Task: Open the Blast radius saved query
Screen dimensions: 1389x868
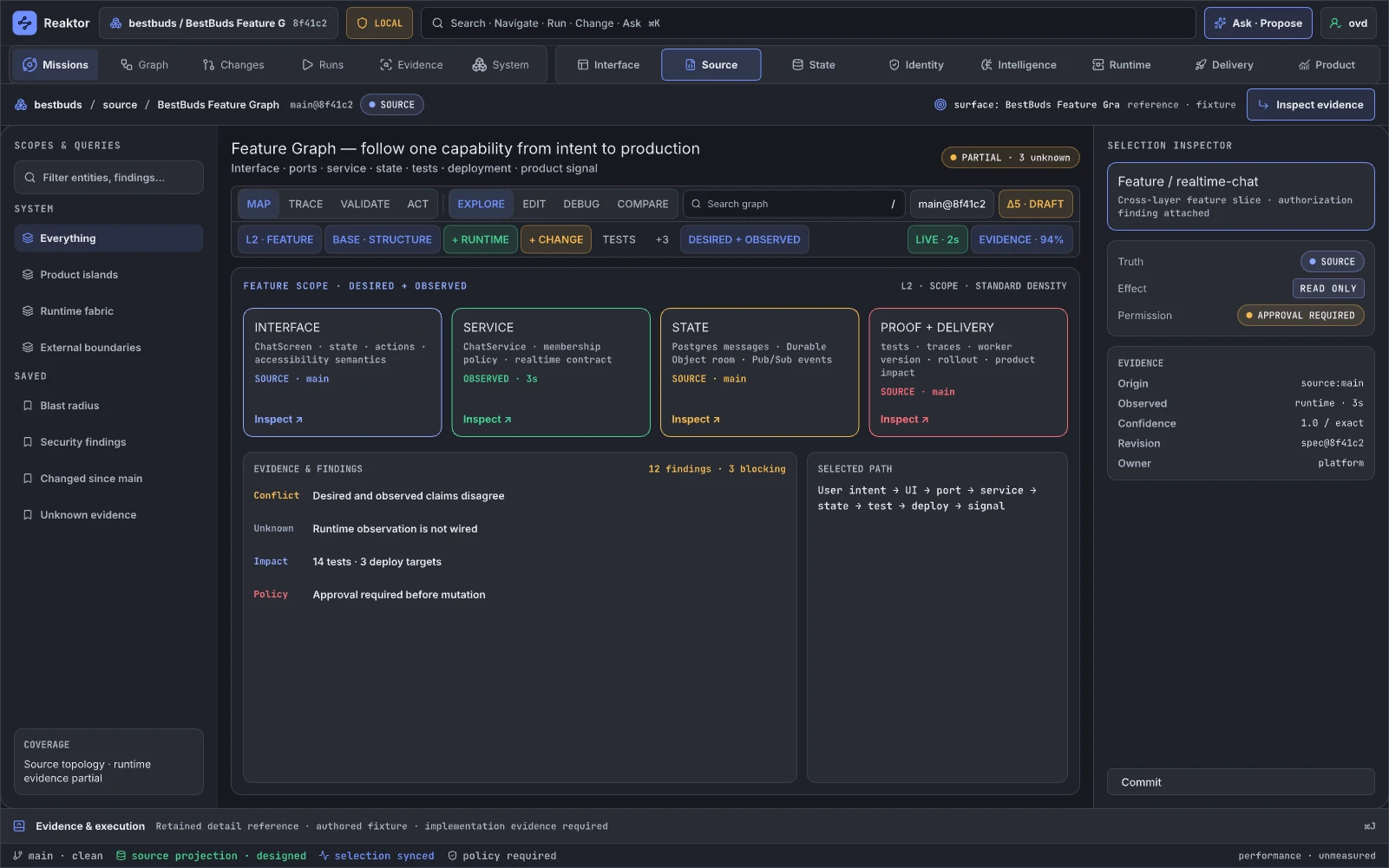Action: [x=108, y=406]
